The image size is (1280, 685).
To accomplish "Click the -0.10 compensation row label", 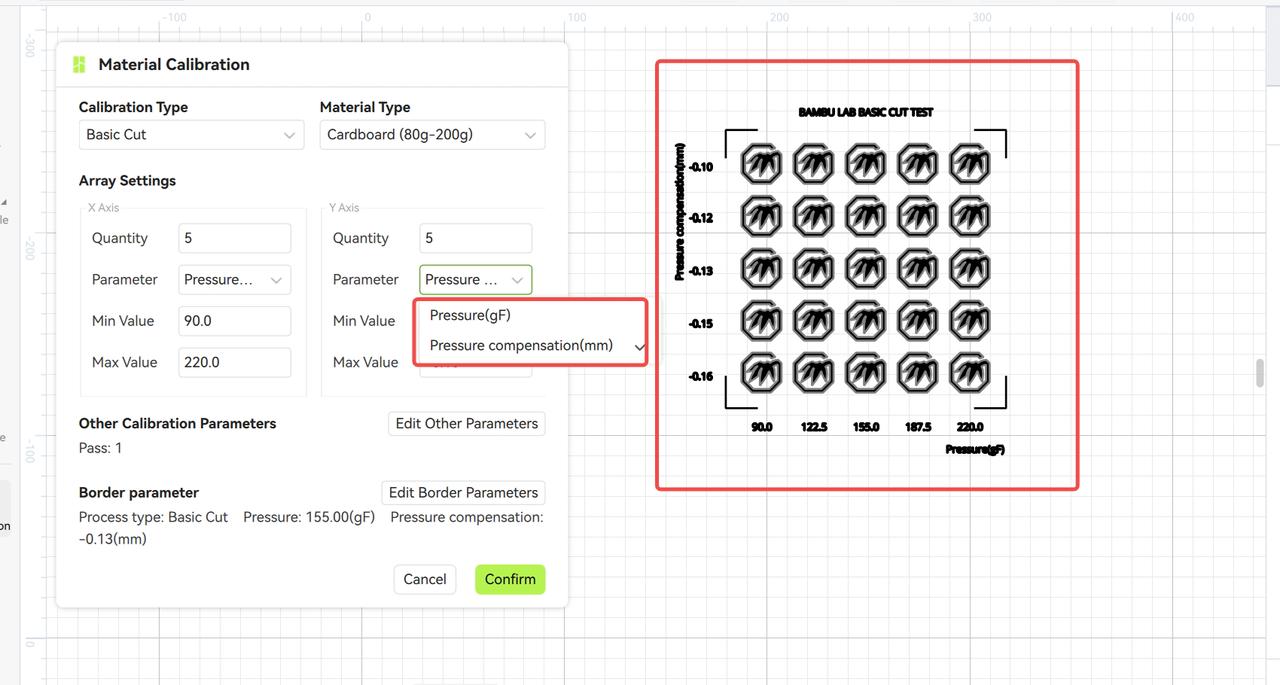I will [701, 167].
